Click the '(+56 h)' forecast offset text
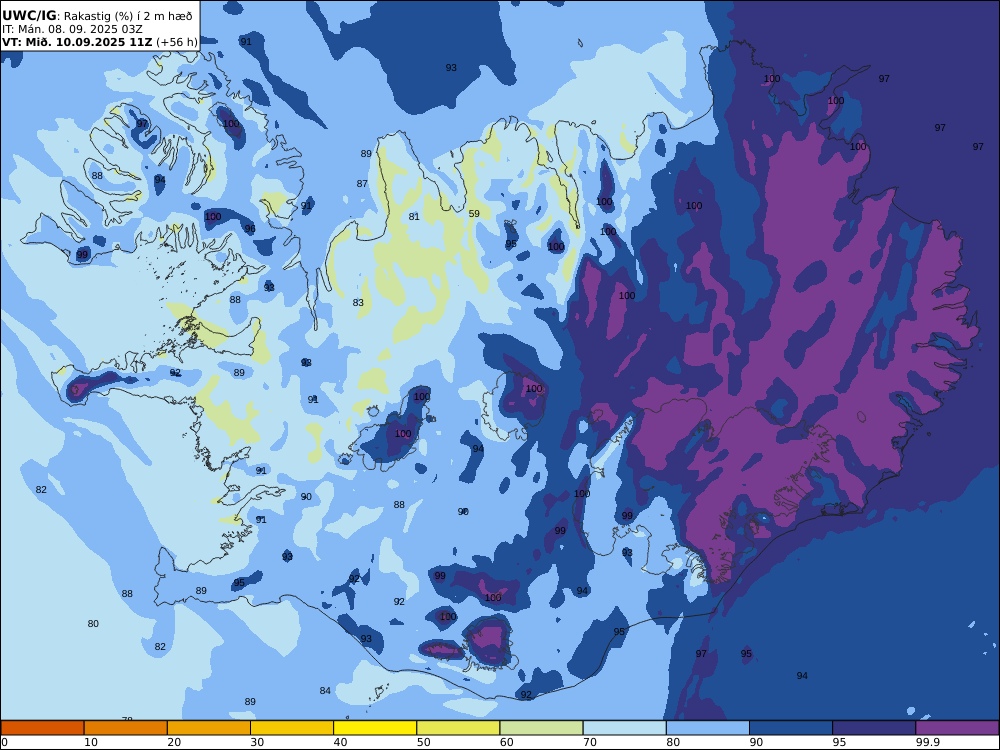Screen dimensions: 1000x750 (x=177, y=42)
